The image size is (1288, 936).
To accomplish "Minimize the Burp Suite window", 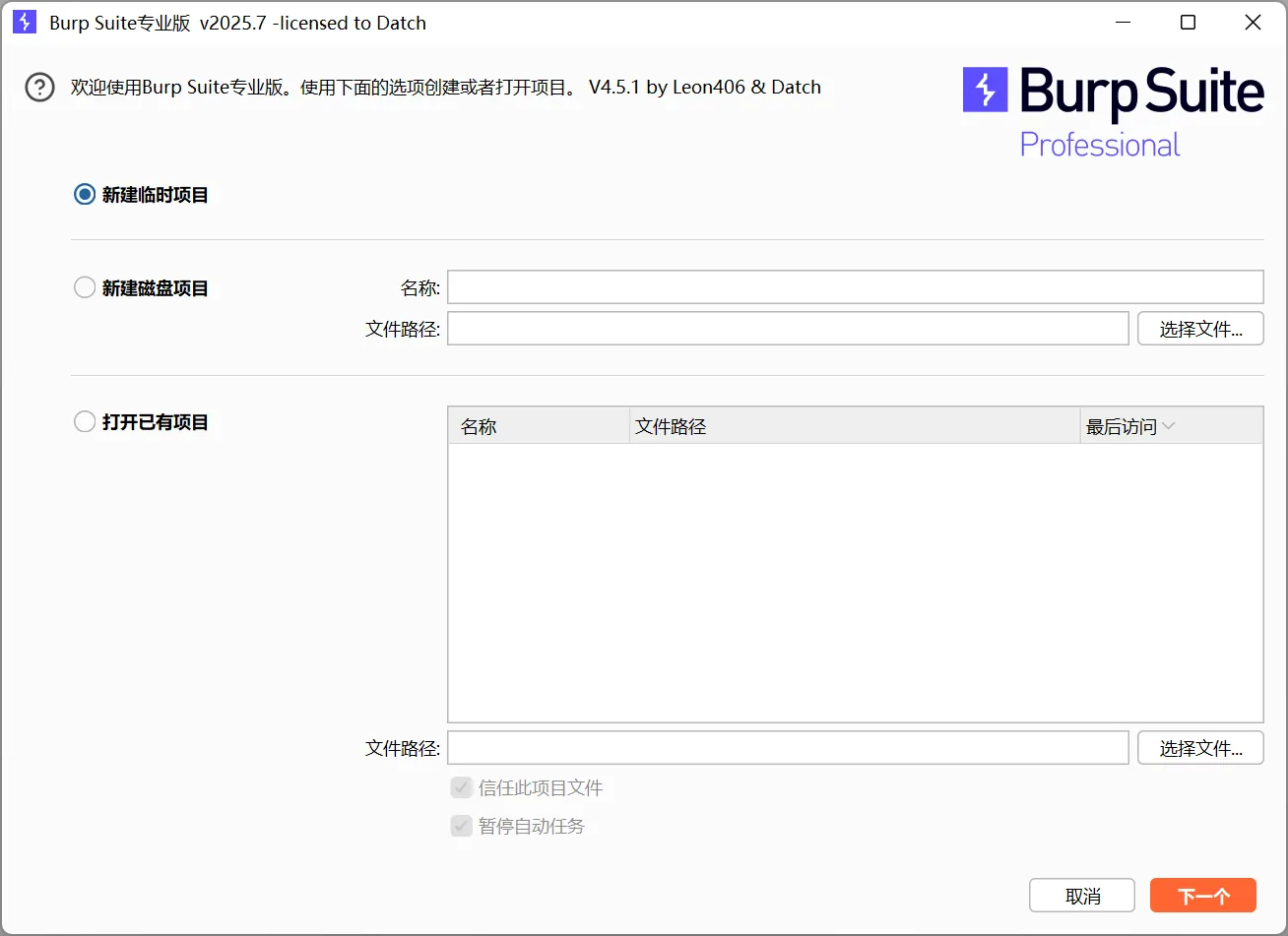I will pos(1124,23).
